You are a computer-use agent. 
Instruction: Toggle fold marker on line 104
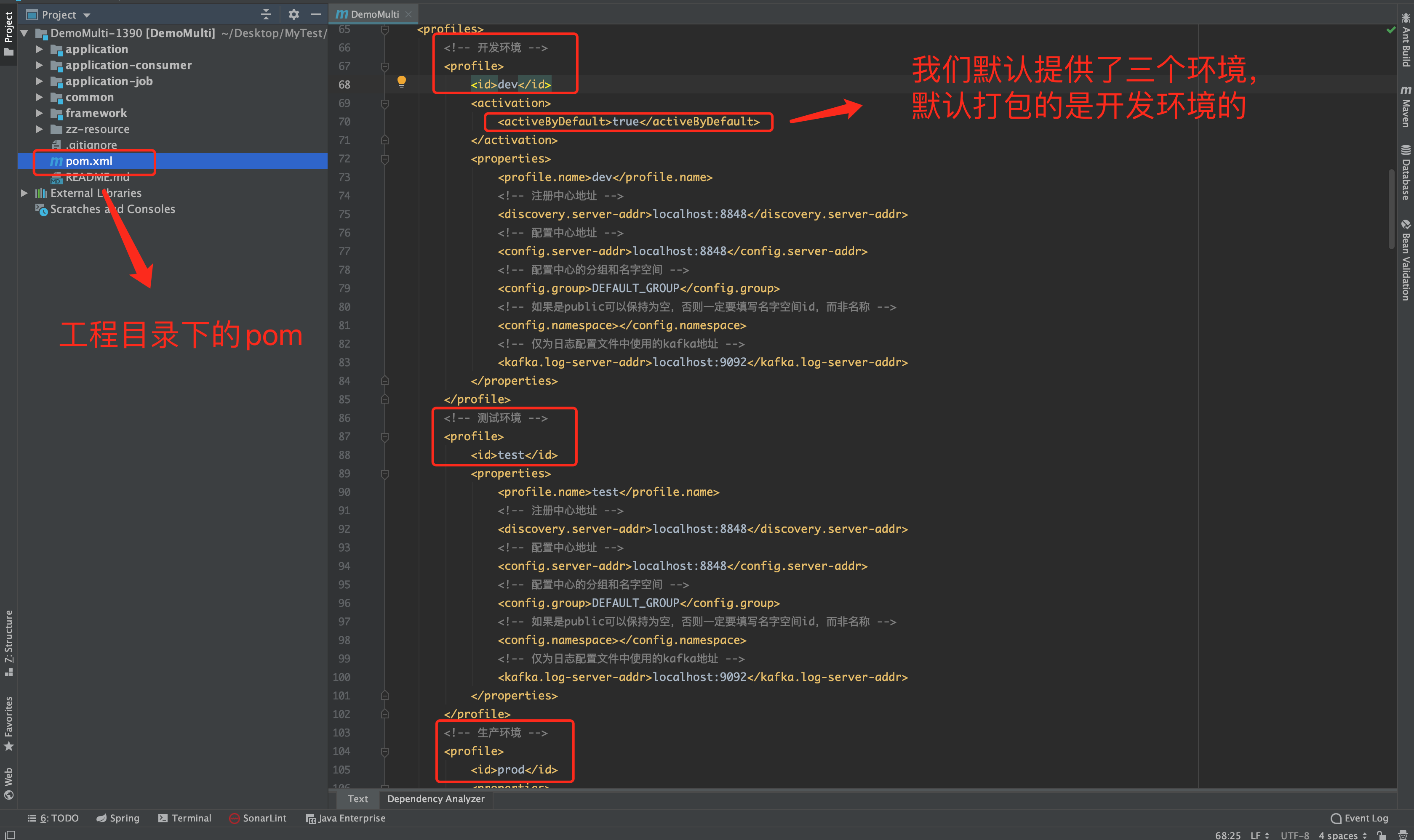click(x=384, y=752)
